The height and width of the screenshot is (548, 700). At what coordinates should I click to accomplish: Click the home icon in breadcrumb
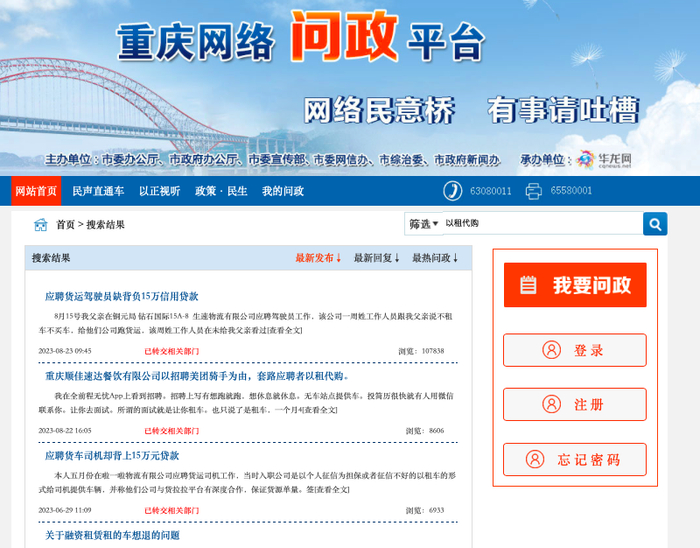(x=41, y=224)
